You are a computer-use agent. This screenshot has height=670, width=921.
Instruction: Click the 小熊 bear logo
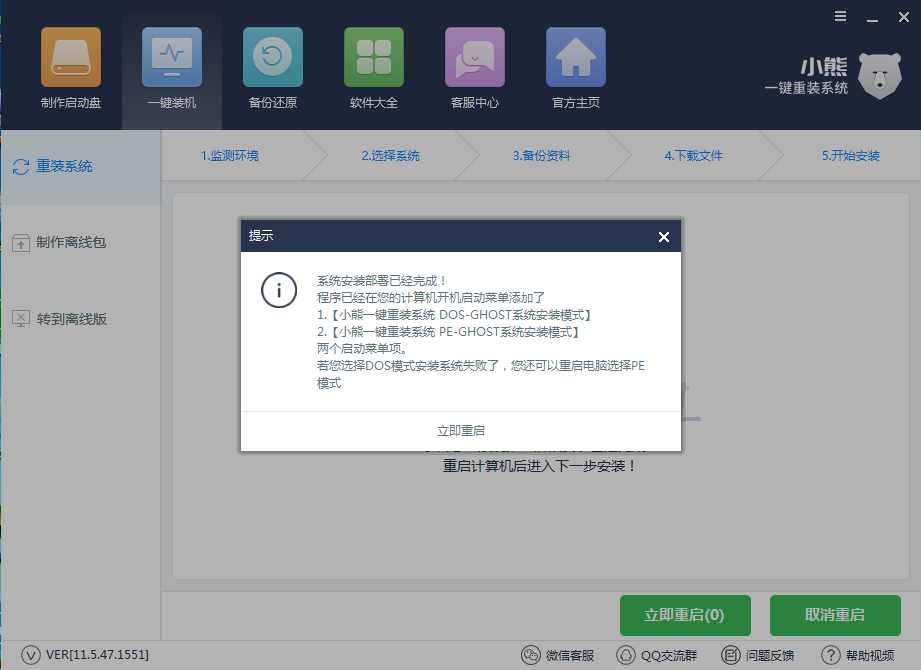[879, 76]
